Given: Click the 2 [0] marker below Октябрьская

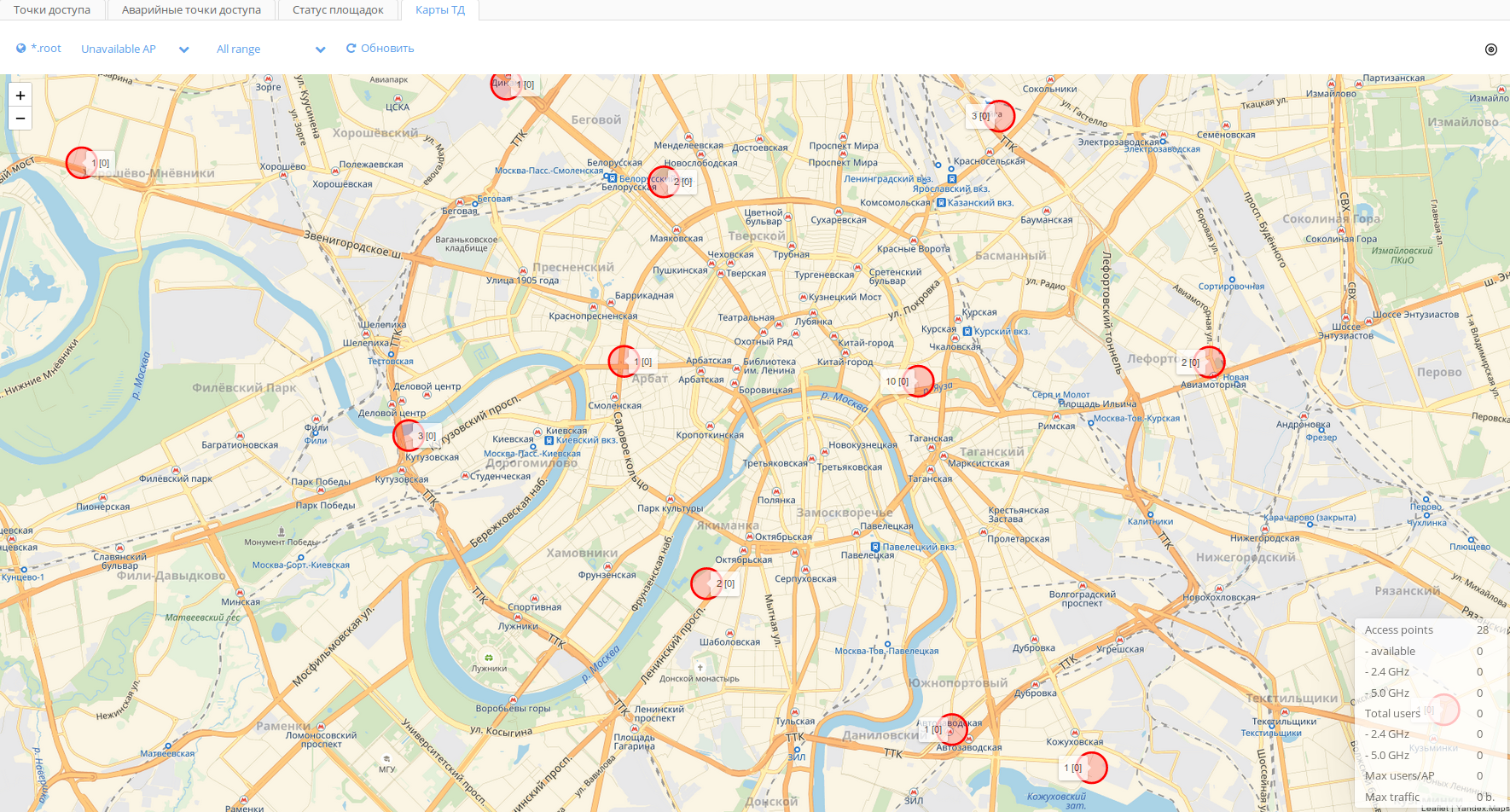Looking at the screenshot, I should (706, 583).
